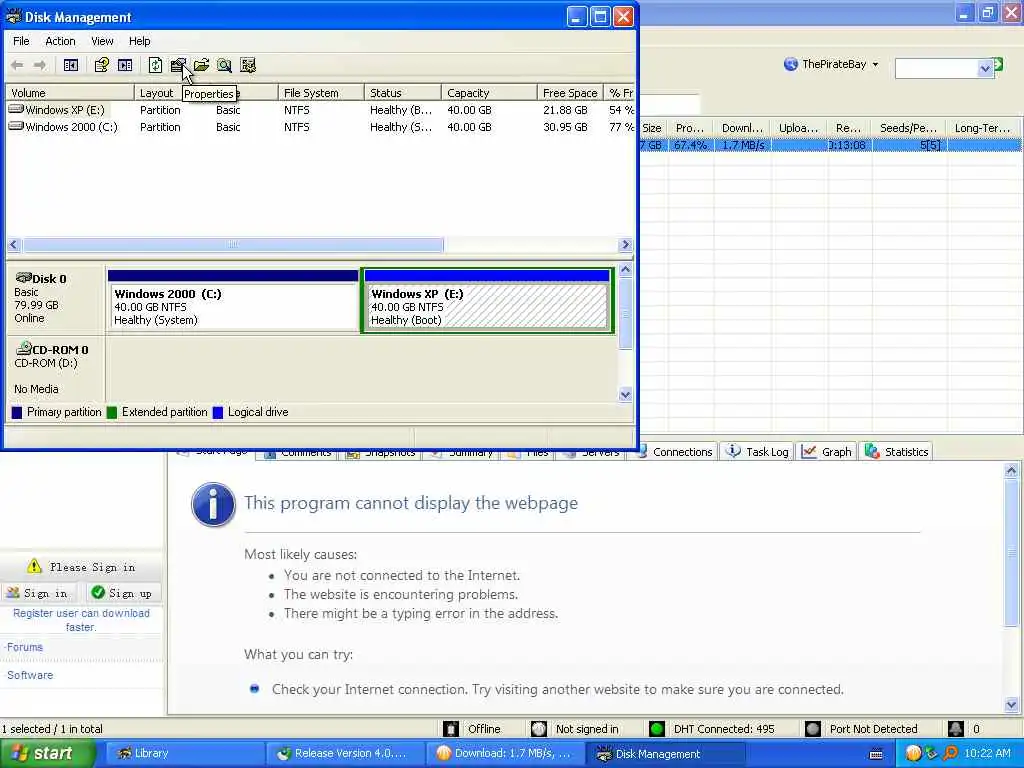Sort by the Volume column header
This screenshot has height=768, width=1024.
tap(69, 93)
